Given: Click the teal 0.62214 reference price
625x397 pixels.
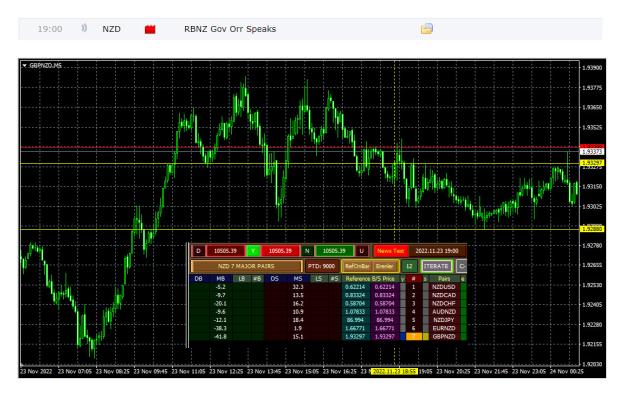Looking at the screenshot, I should point(356,287).
